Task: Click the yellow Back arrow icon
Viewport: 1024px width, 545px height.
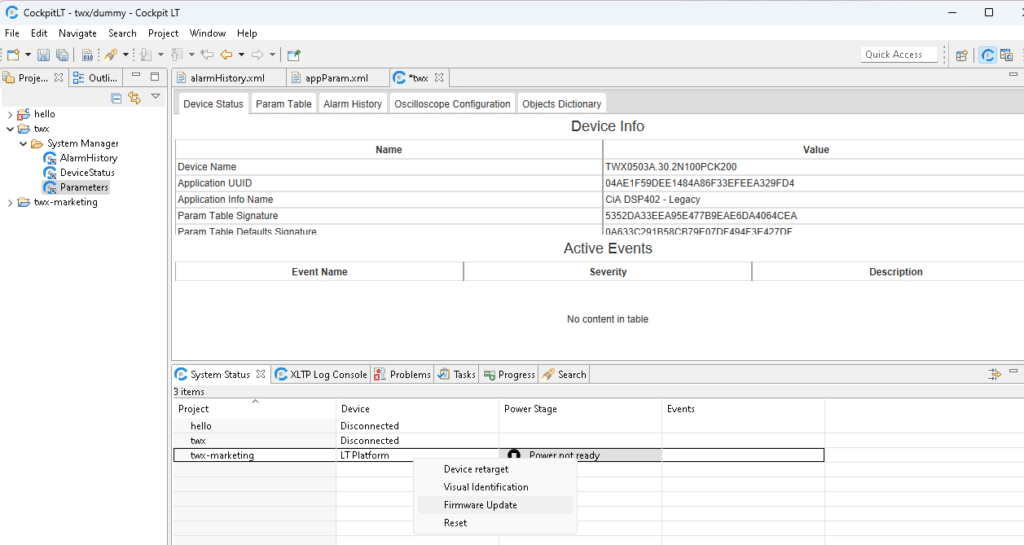Action: (x=226, y=55)
